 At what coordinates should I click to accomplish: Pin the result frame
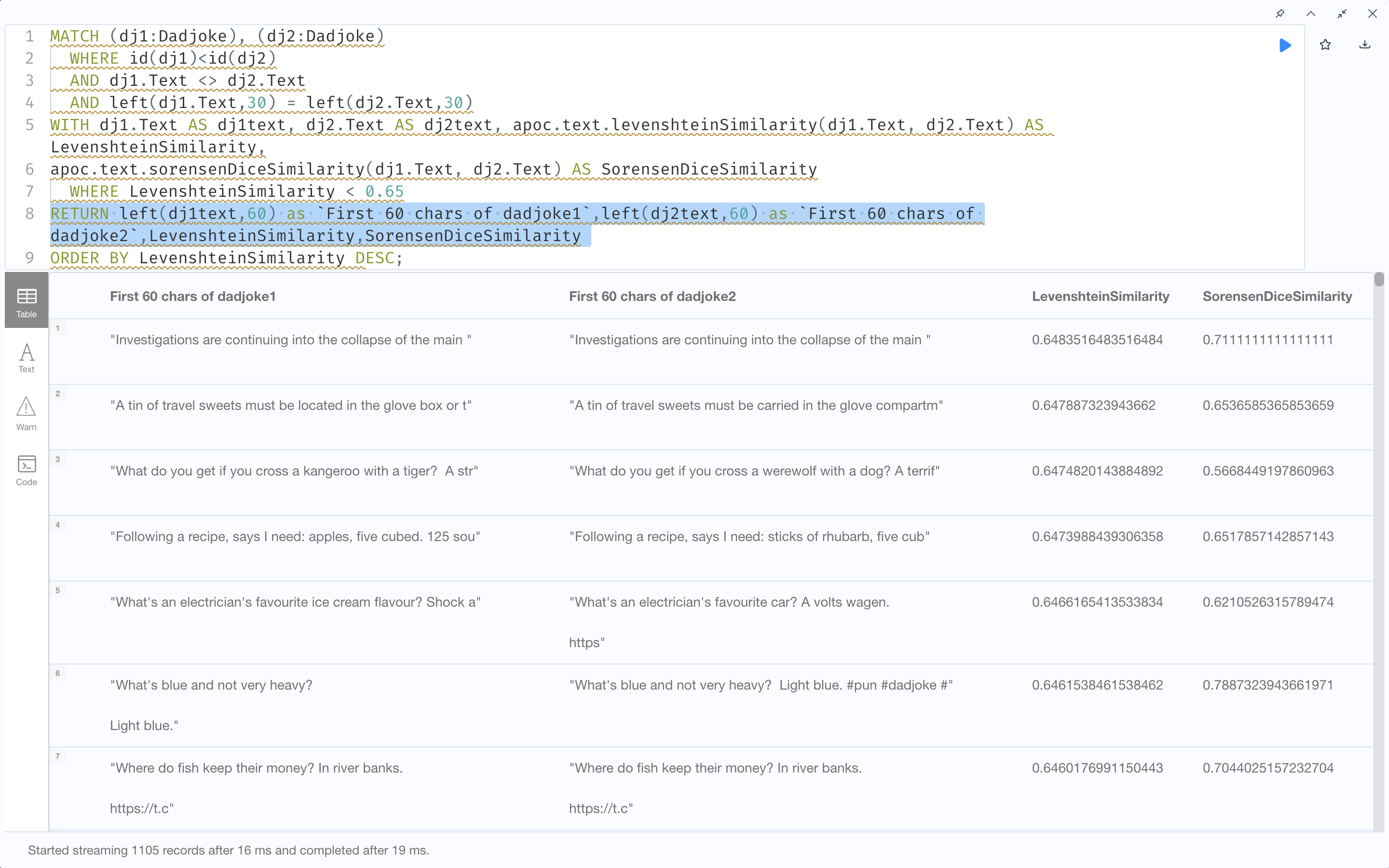pyautogui.click(x=1280, y=13)
